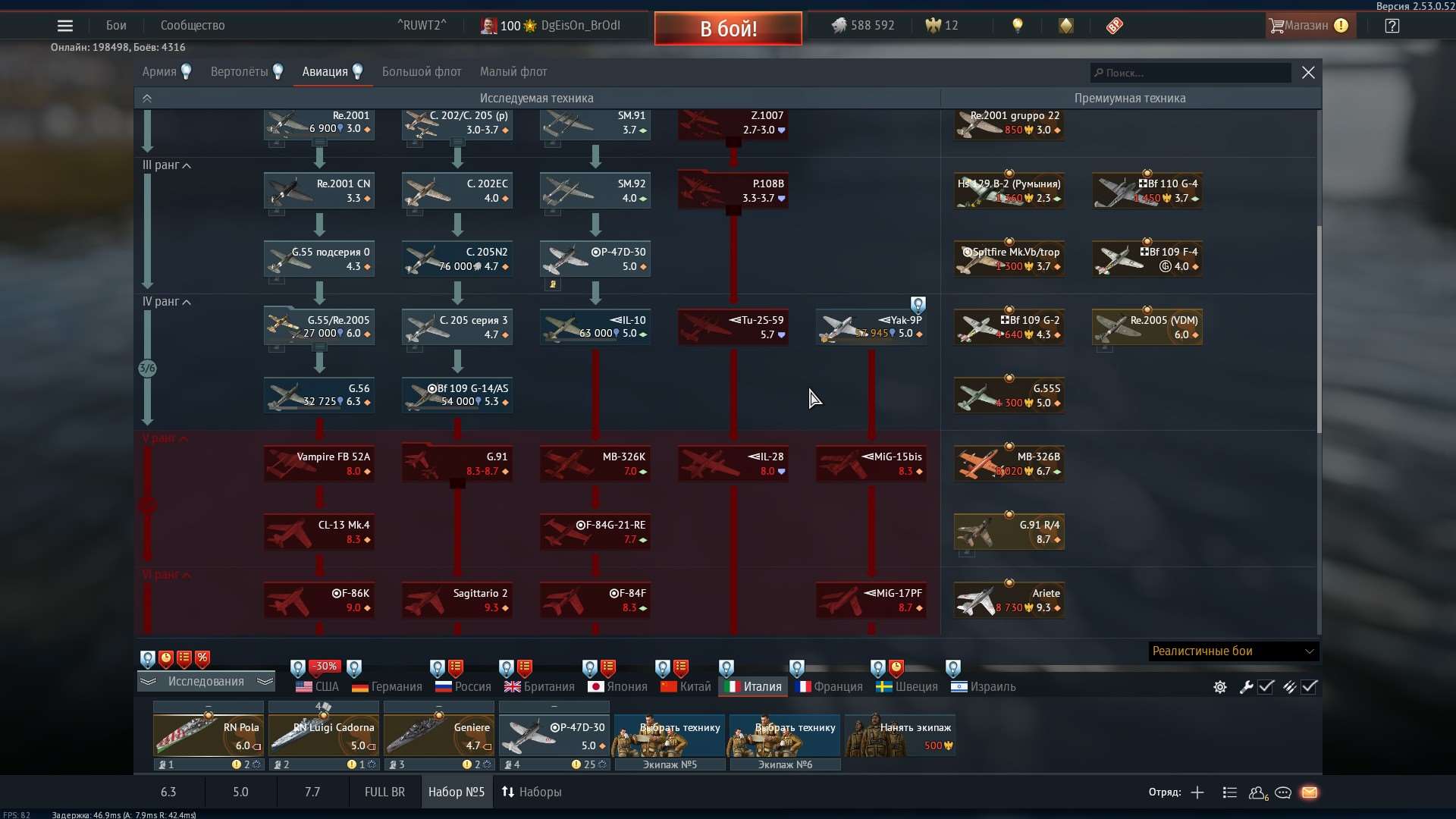Add squad member with plus icon
1456x819 pixels.
pos(1197,792)
